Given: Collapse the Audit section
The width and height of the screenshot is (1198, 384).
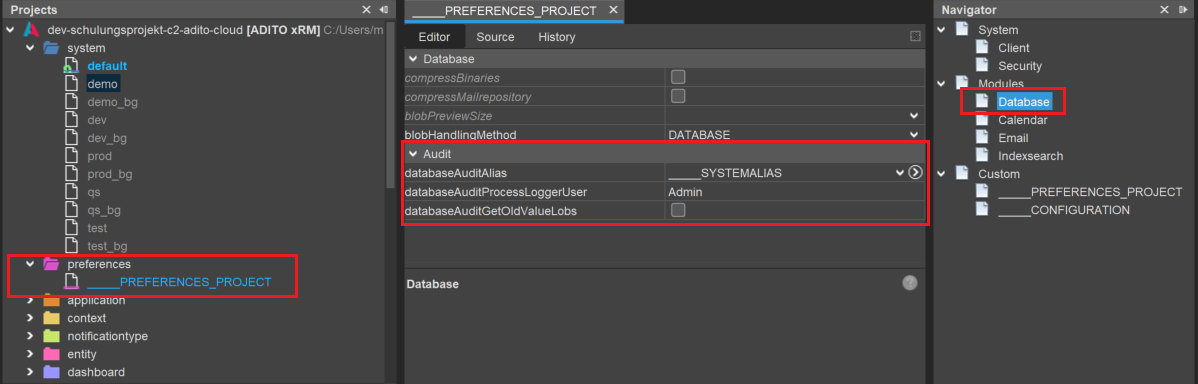Looking at the screenshot, I should (413, 154).
